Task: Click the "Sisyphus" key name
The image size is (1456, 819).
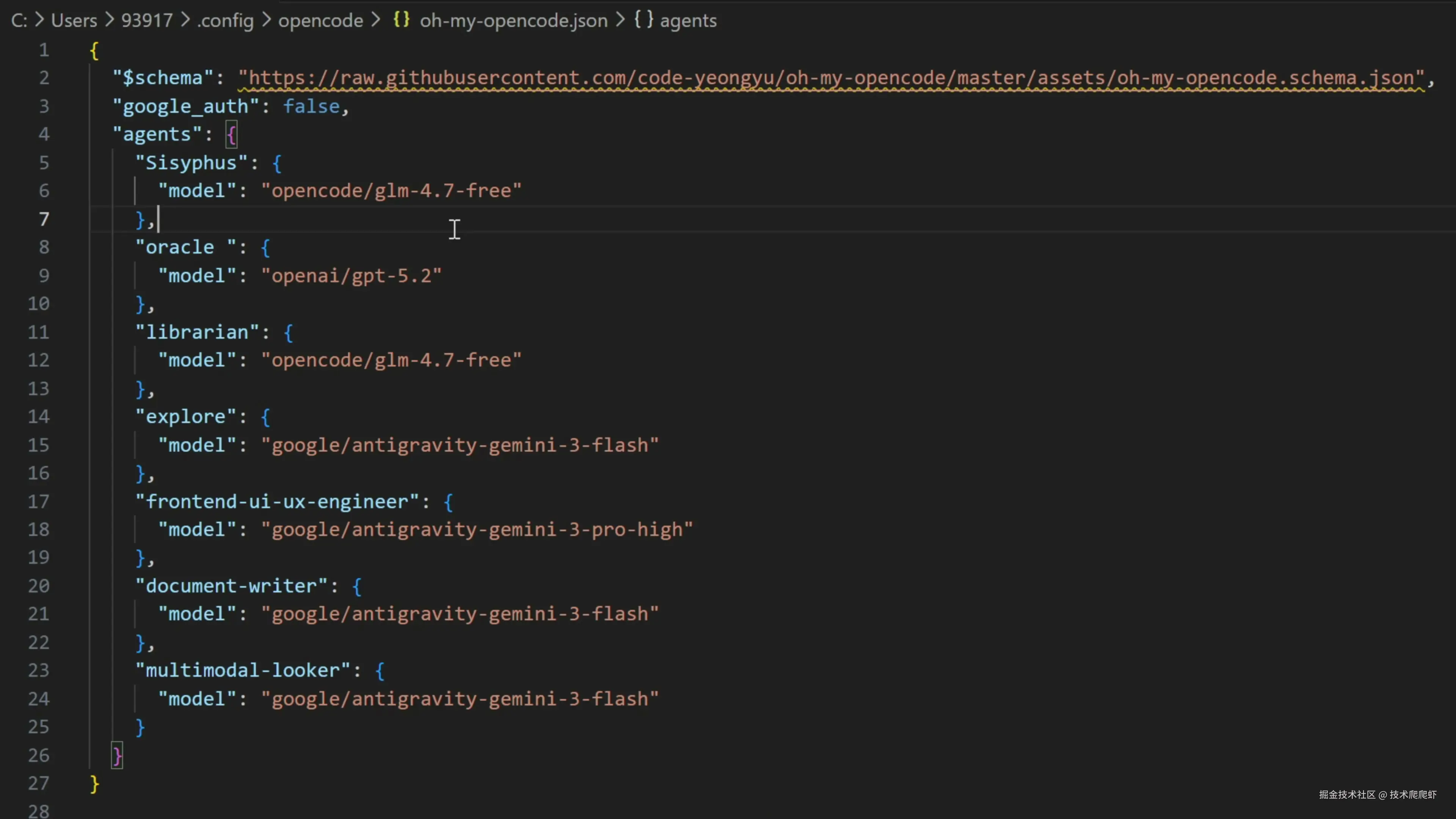Action: [191, 163]
